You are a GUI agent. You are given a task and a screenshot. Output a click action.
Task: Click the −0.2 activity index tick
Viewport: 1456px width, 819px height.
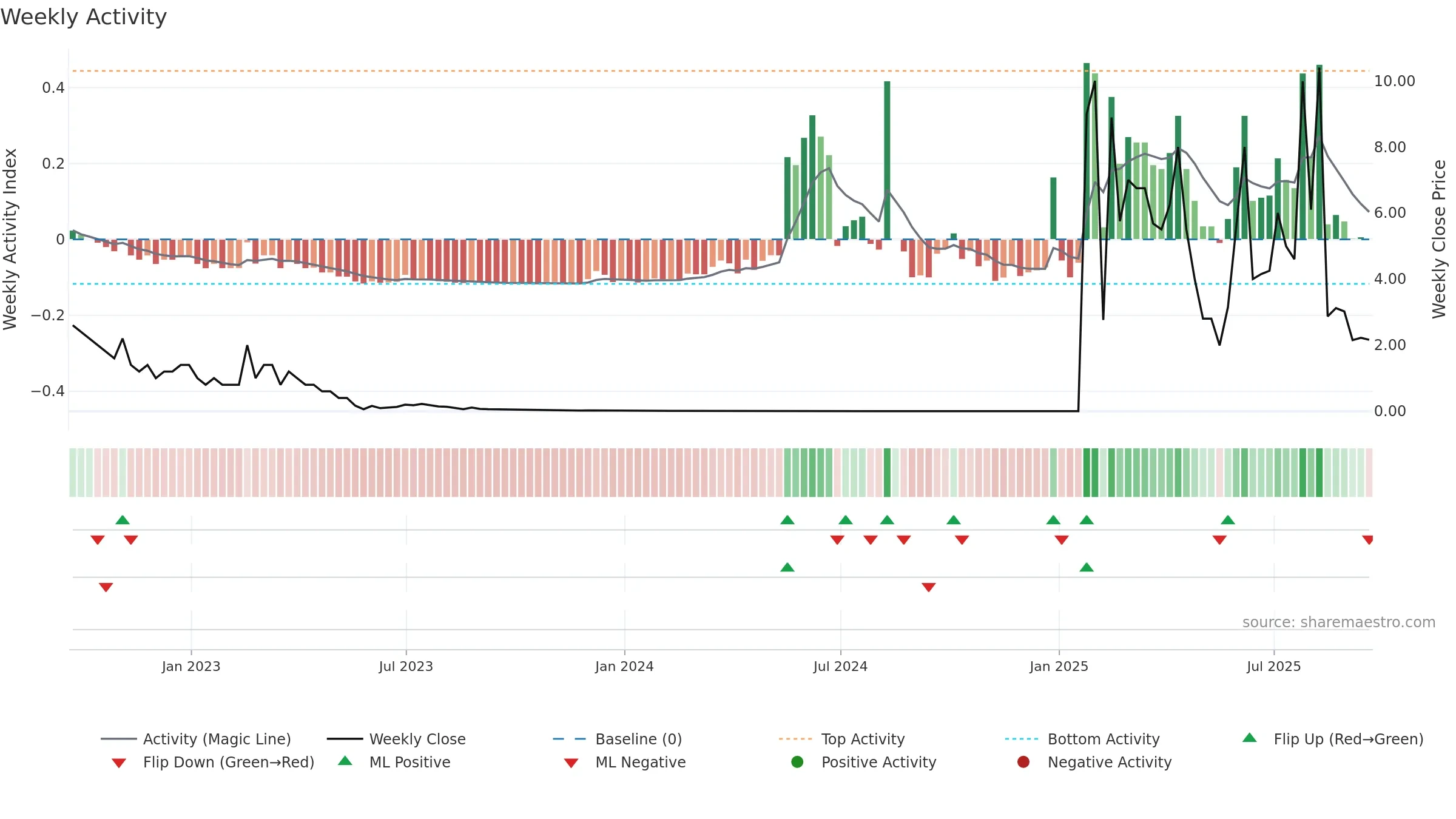[x=48, y=315]
